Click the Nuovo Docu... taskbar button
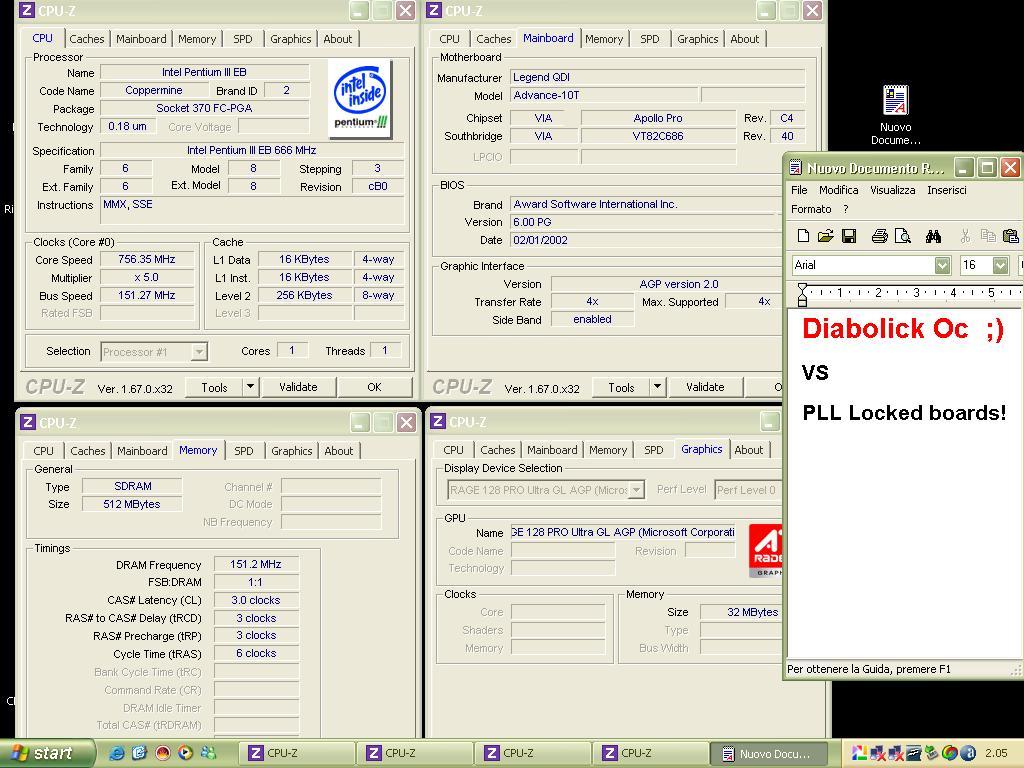 [768, 754]
